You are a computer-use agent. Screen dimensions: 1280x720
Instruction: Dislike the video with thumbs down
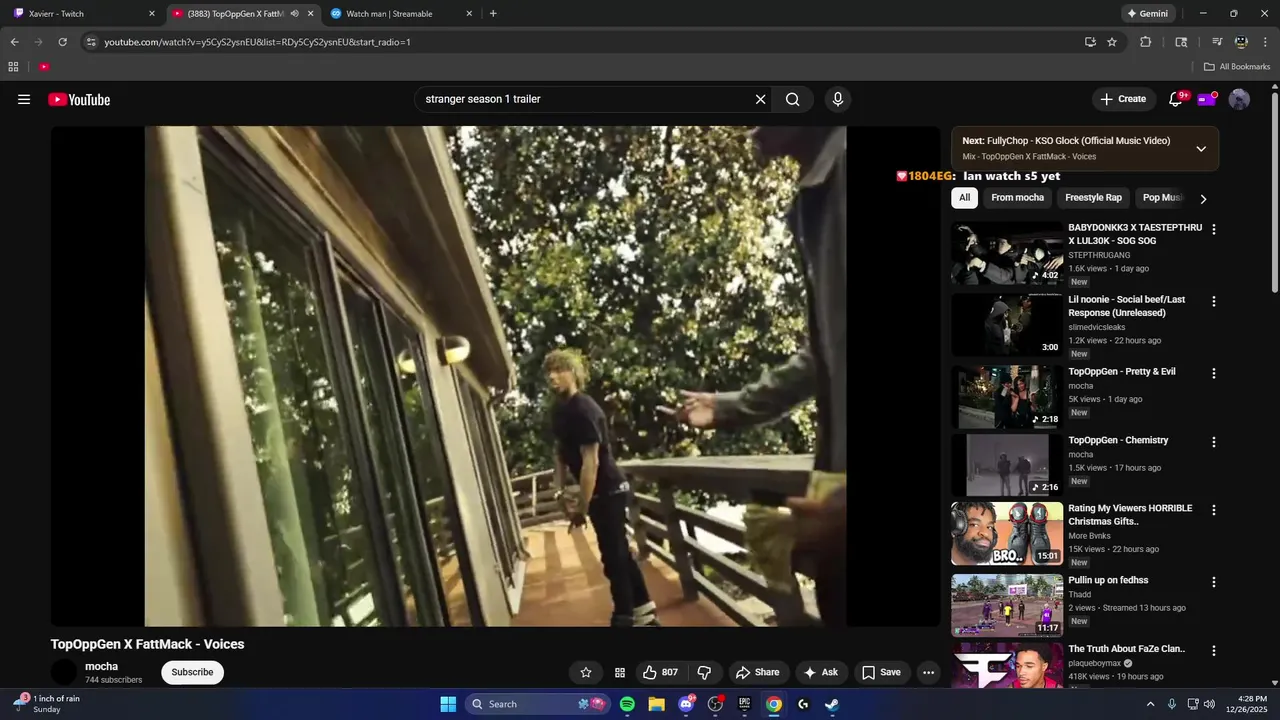pyautogui.click(x=704, y=672)
